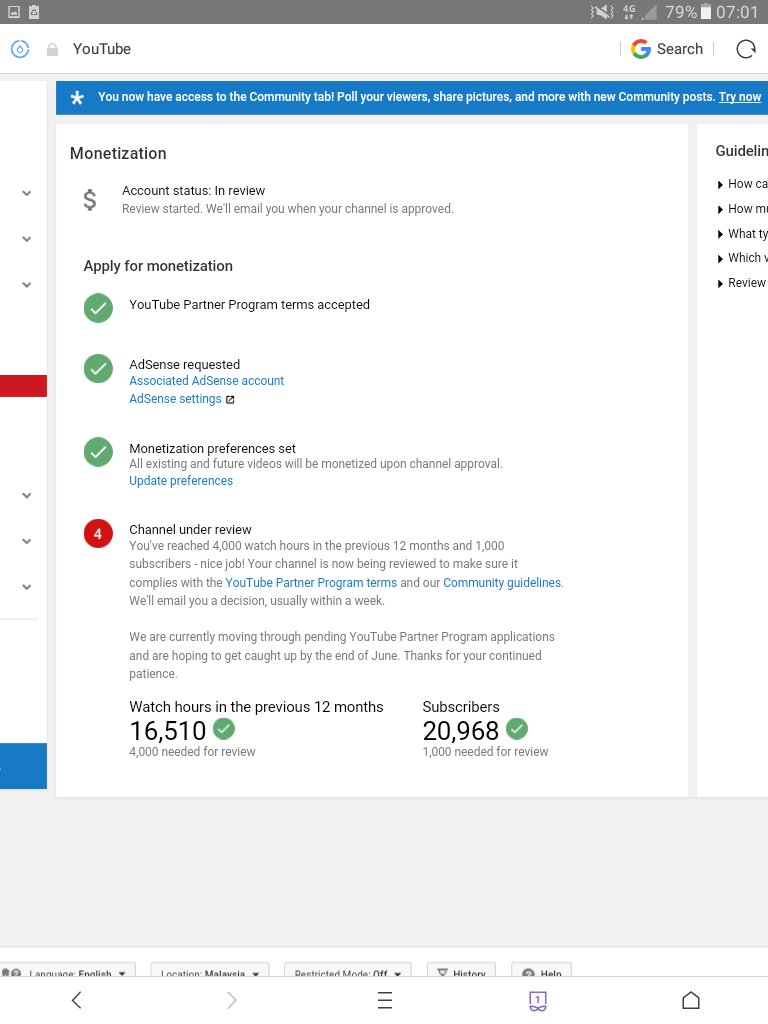Expand the 'Review' guideline item
This screenshot has height=1024, width=768.
(x=741, y=283)
